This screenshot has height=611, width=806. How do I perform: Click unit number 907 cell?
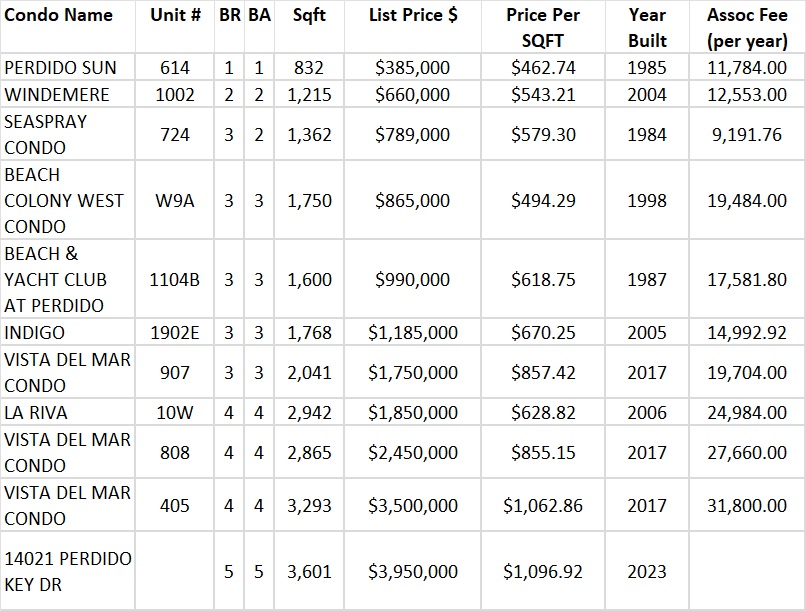[174, 372]
